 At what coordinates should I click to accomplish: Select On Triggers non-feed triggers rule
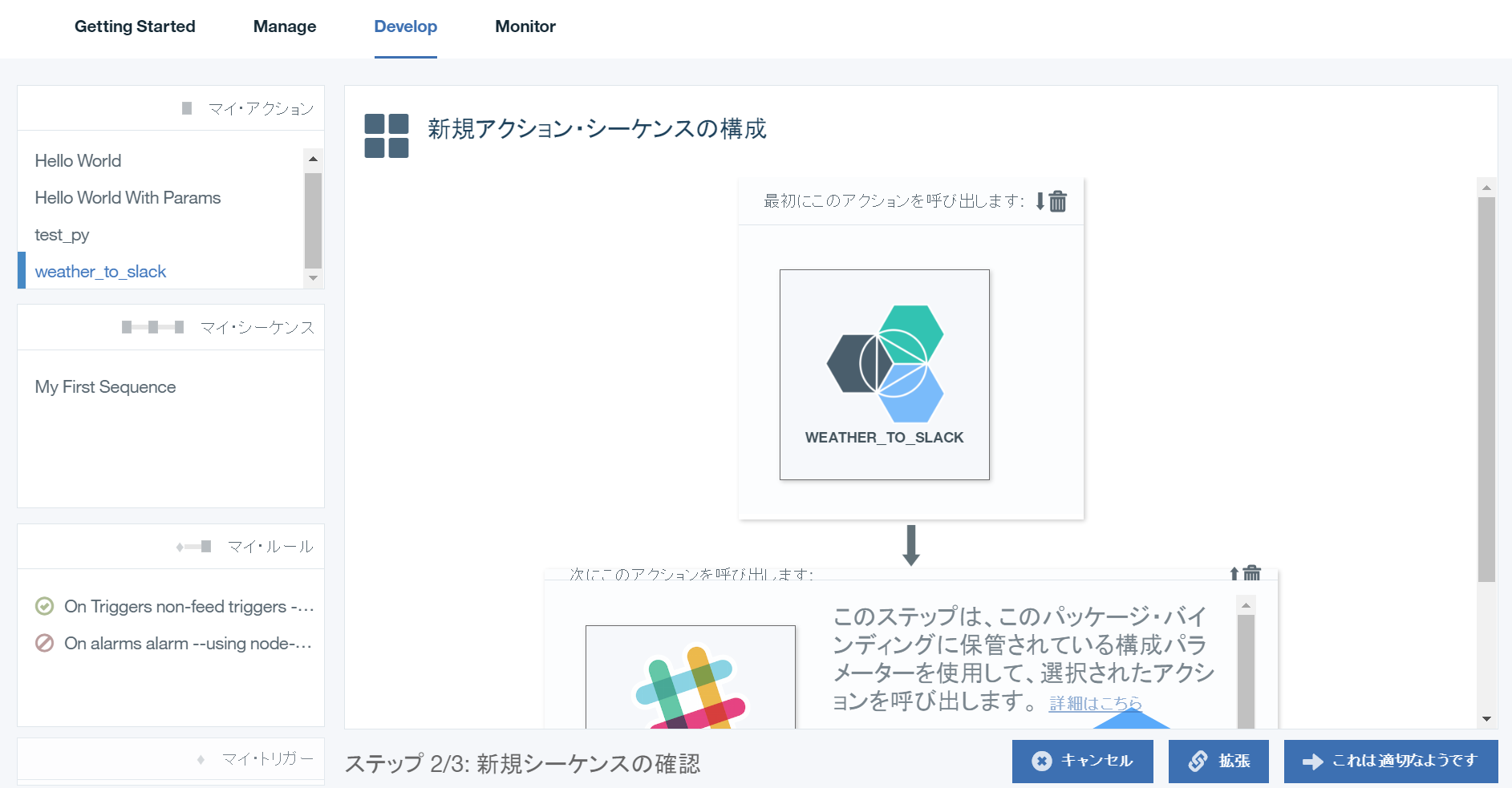[188, 606]
